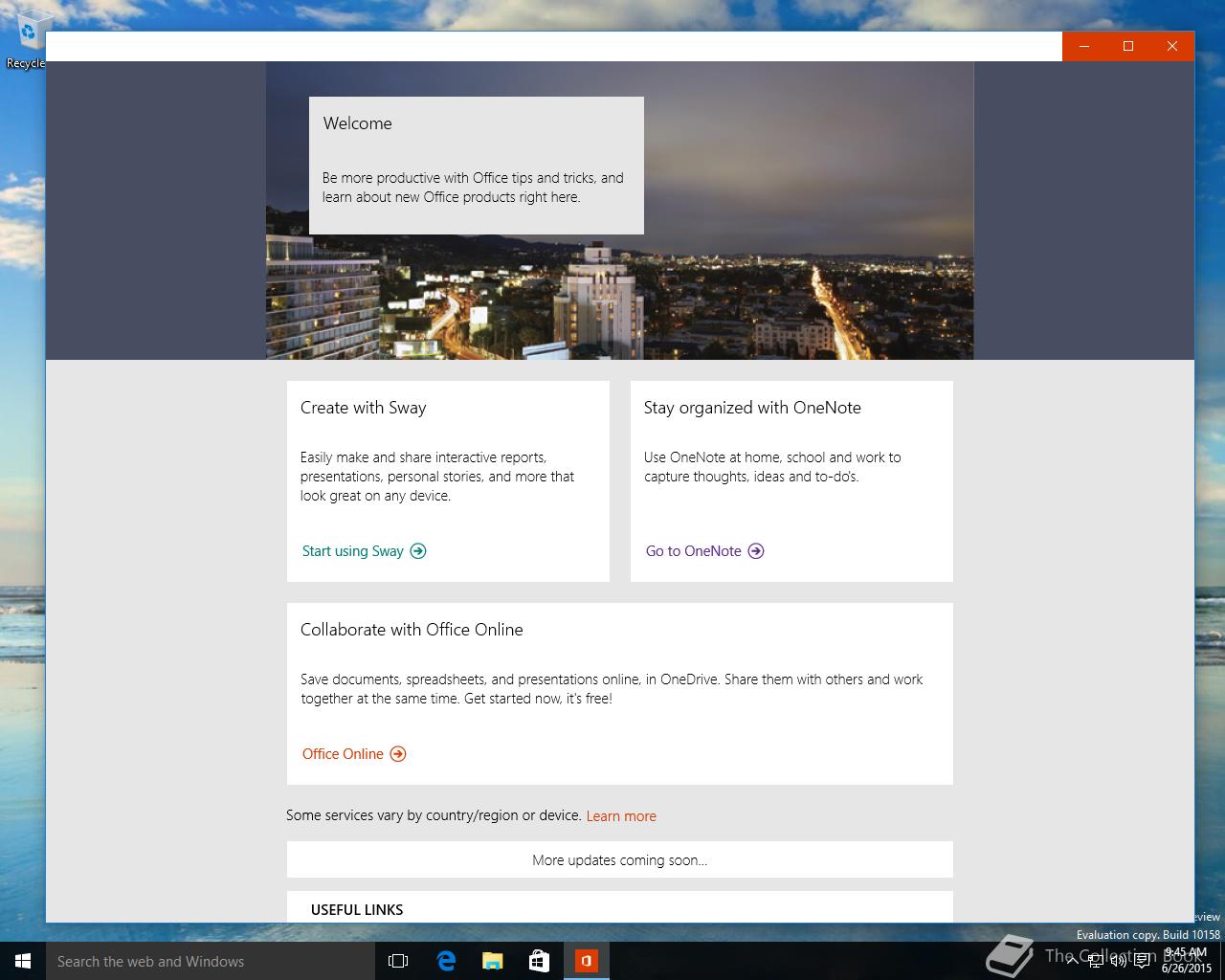Open the taskbar clock showing 6/26/2015
Image resolution: width=1225 pixels, height=980 pixels.
coord(1187,961)
